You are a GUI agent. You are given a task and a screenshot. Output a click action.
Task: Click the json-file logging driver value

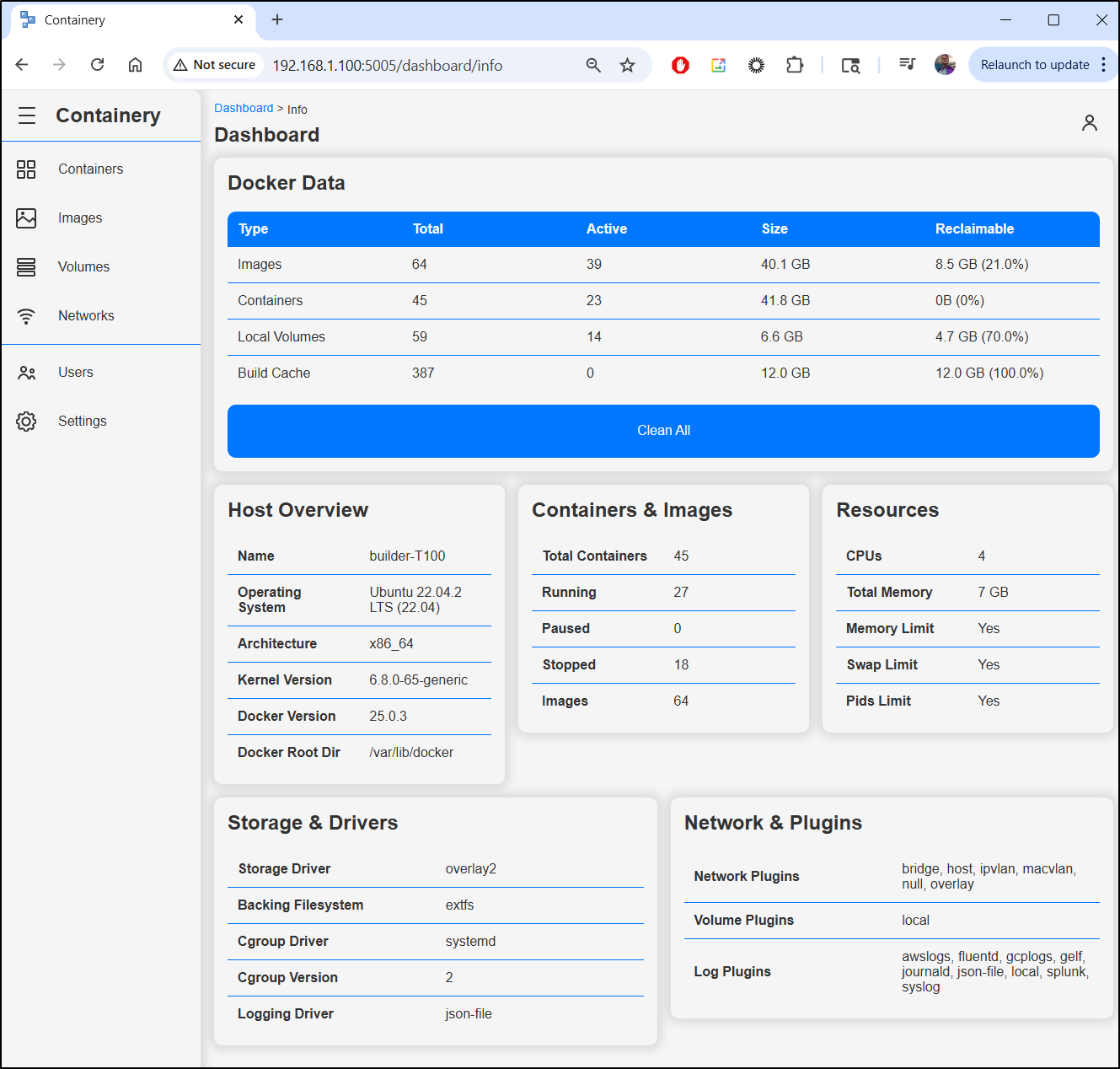pos(469,1014)
